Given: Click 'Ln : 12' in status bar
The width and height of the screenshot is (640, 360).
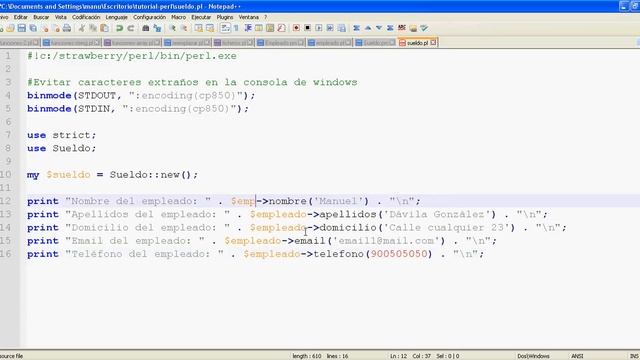Looking at the screenshot, I should pyautogui.click(x=398, y=356).
